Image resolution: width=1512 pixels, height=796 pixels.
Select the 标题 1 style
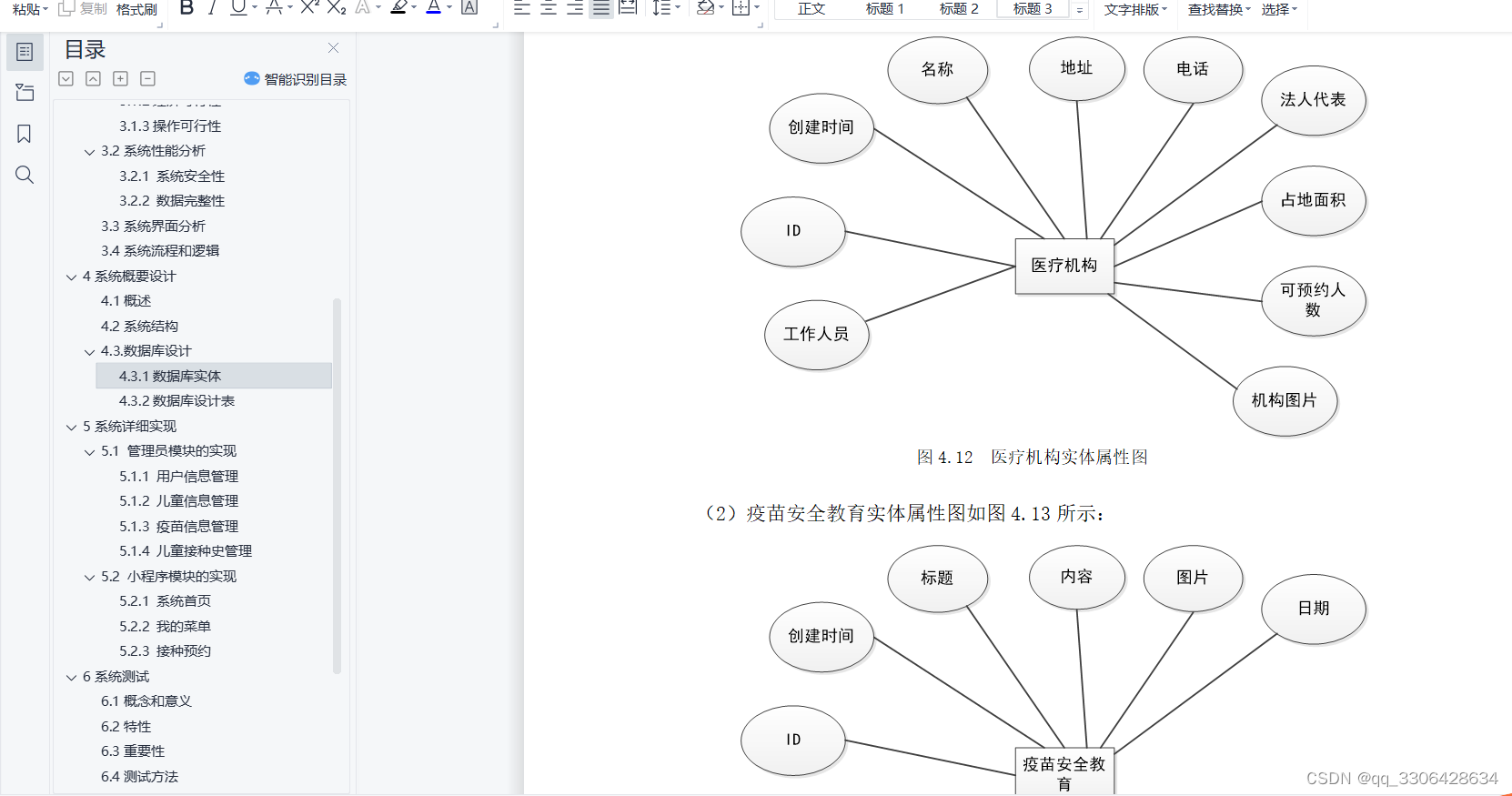click(885, 9)
